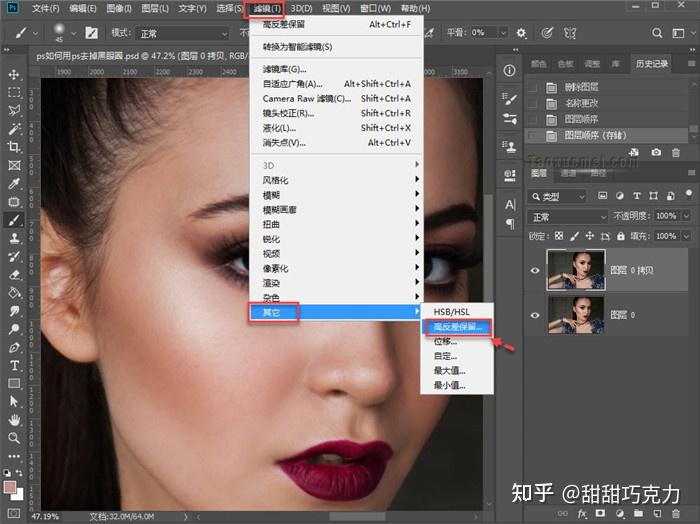Create new snapshot camera icon in History
Screen dimensions: 700x524
[656, 152]
